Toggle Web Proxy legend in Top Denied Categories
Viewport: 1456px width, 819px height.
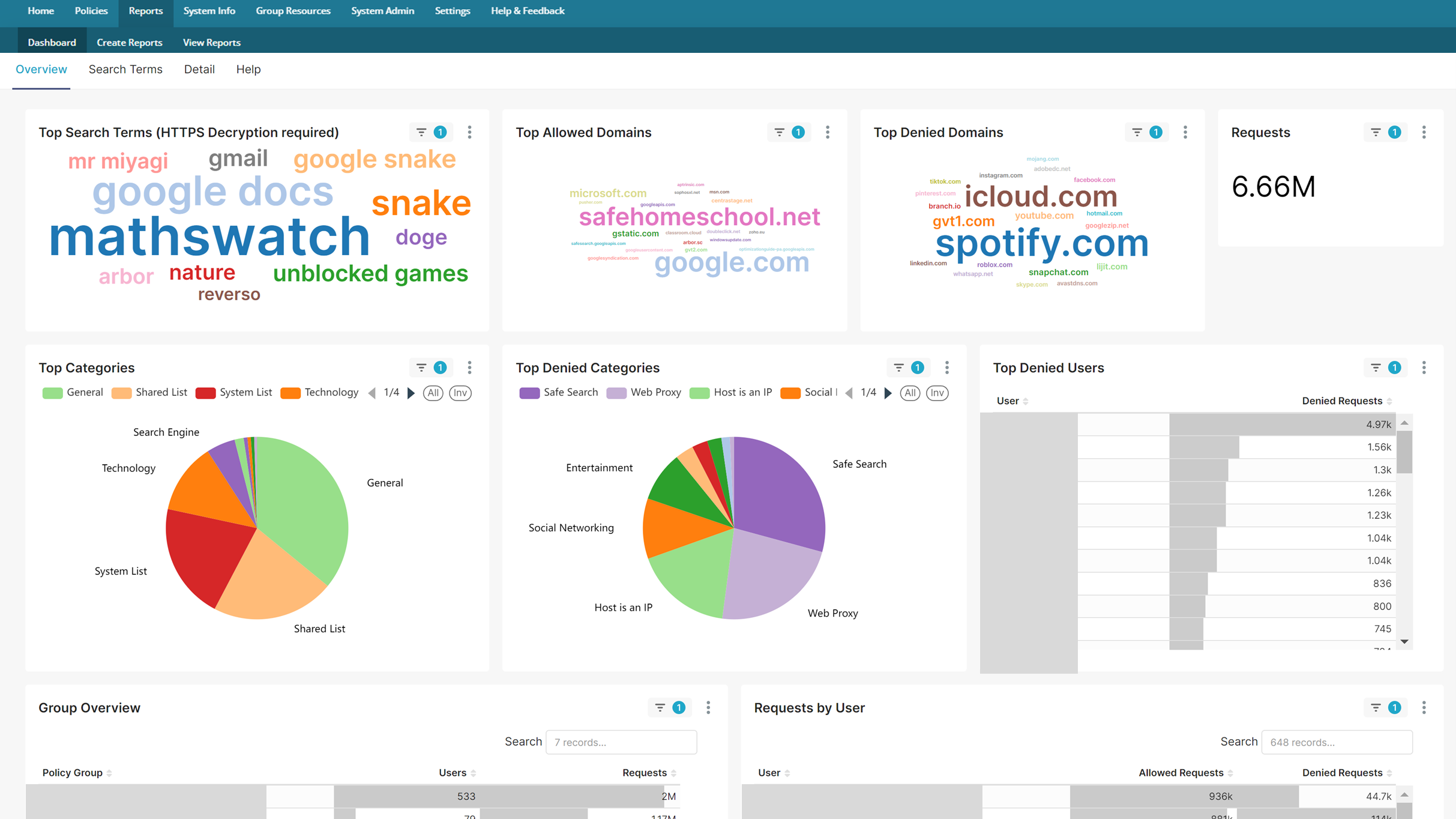click(x=655, y=393)
